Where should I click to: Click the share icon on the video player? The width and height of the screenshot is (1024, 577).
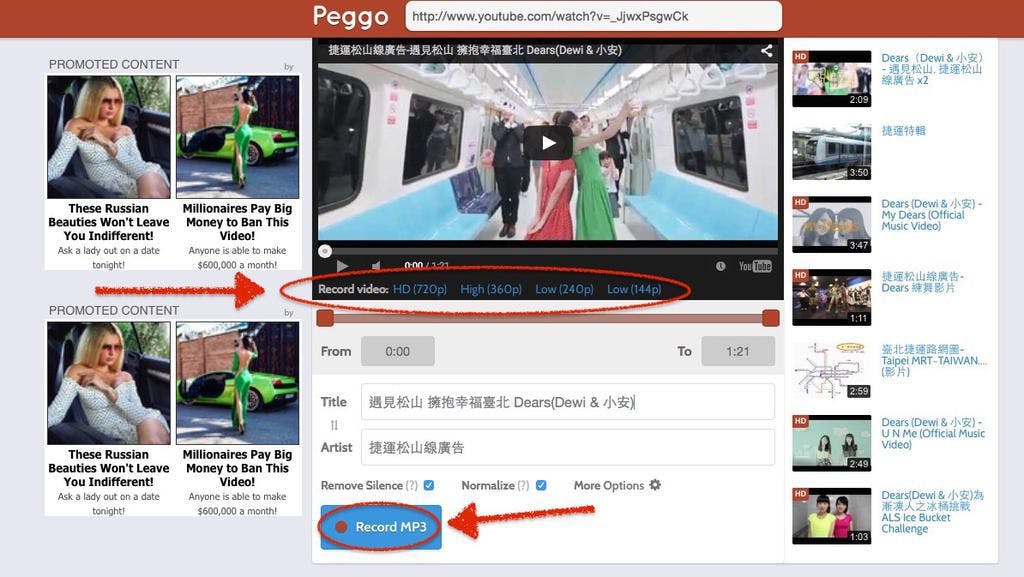click(767, 50)
